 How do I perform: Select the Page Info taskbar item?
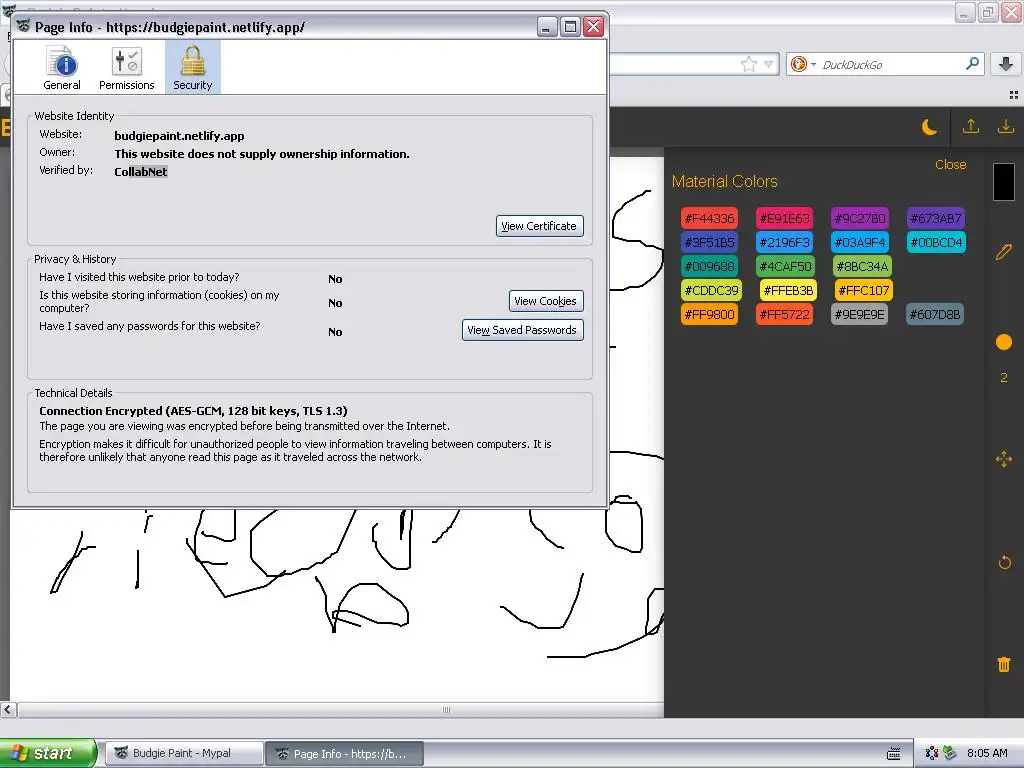tap(345, 753)
